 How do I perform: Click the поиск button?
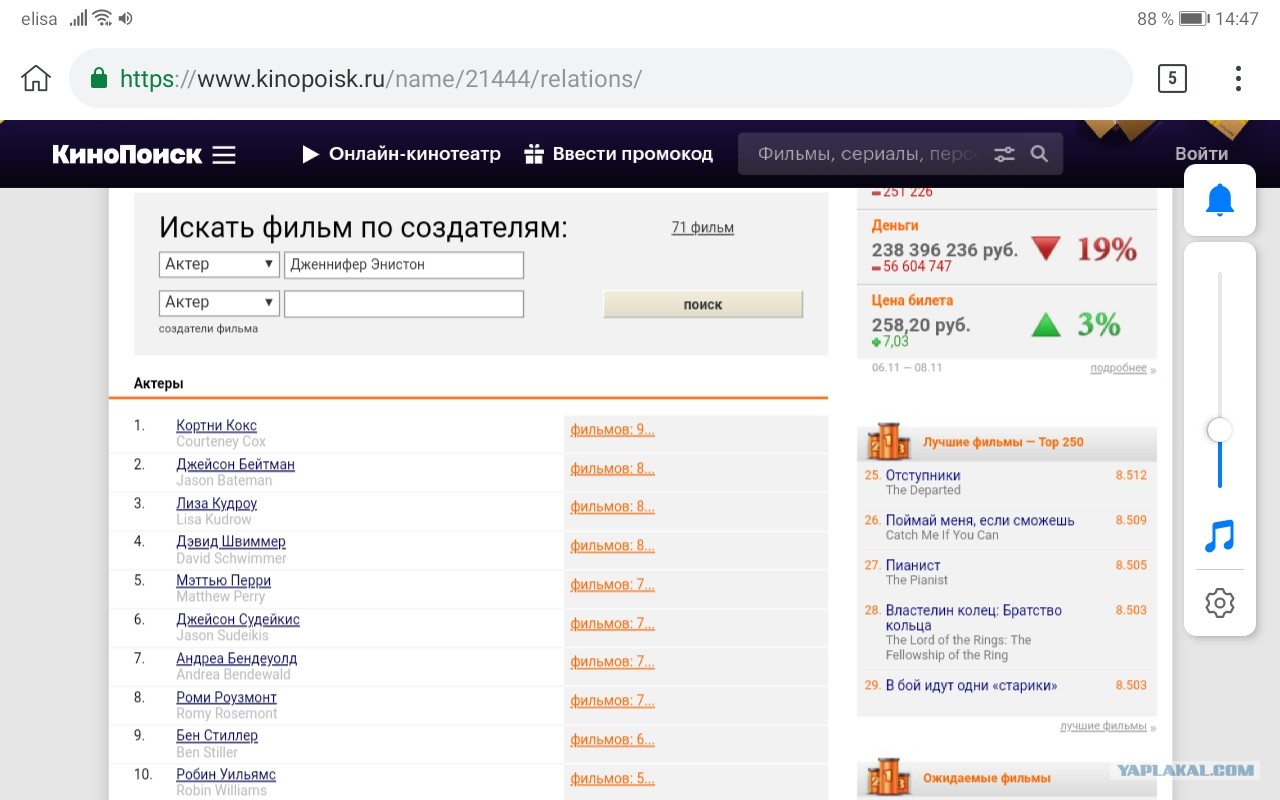tap(703, 305)
